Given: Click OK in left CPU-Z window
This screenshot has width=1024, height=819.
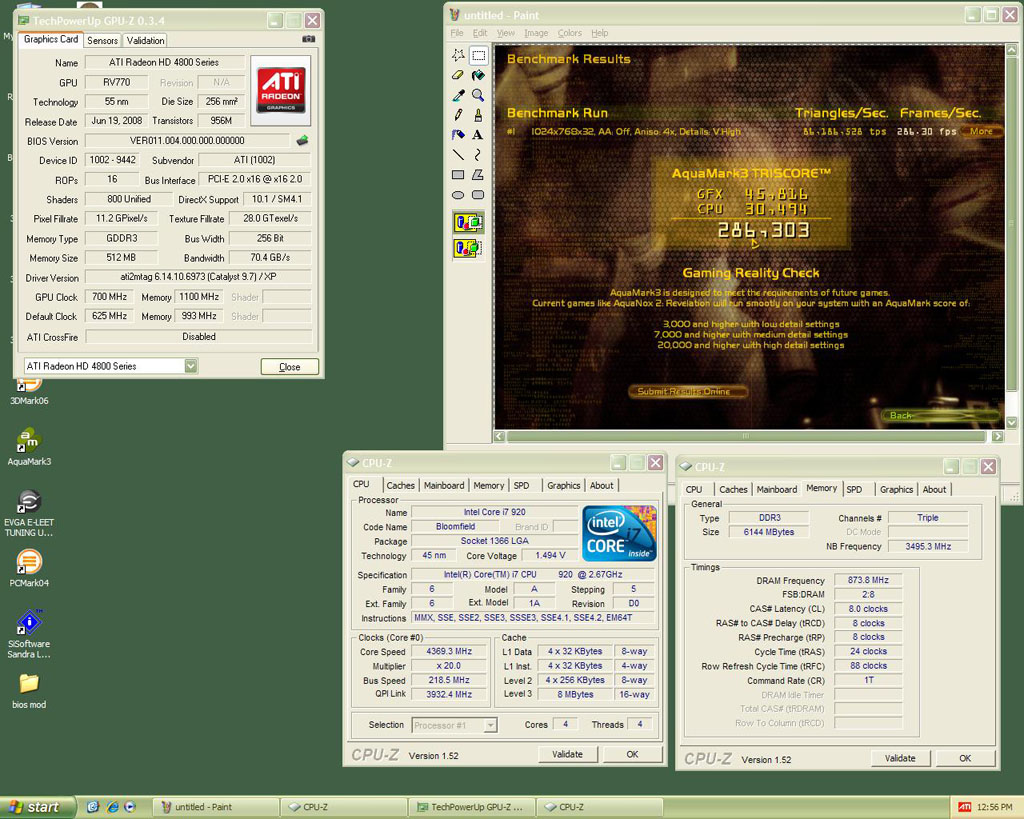Looking at the screenshot, I should coord(632,754).
